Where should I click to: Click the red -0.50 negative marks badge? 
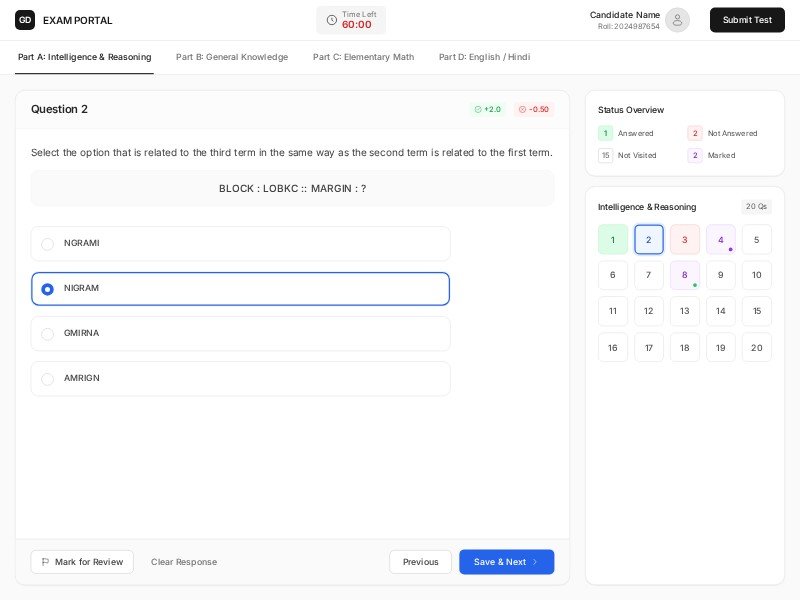[x=534, y=109]
